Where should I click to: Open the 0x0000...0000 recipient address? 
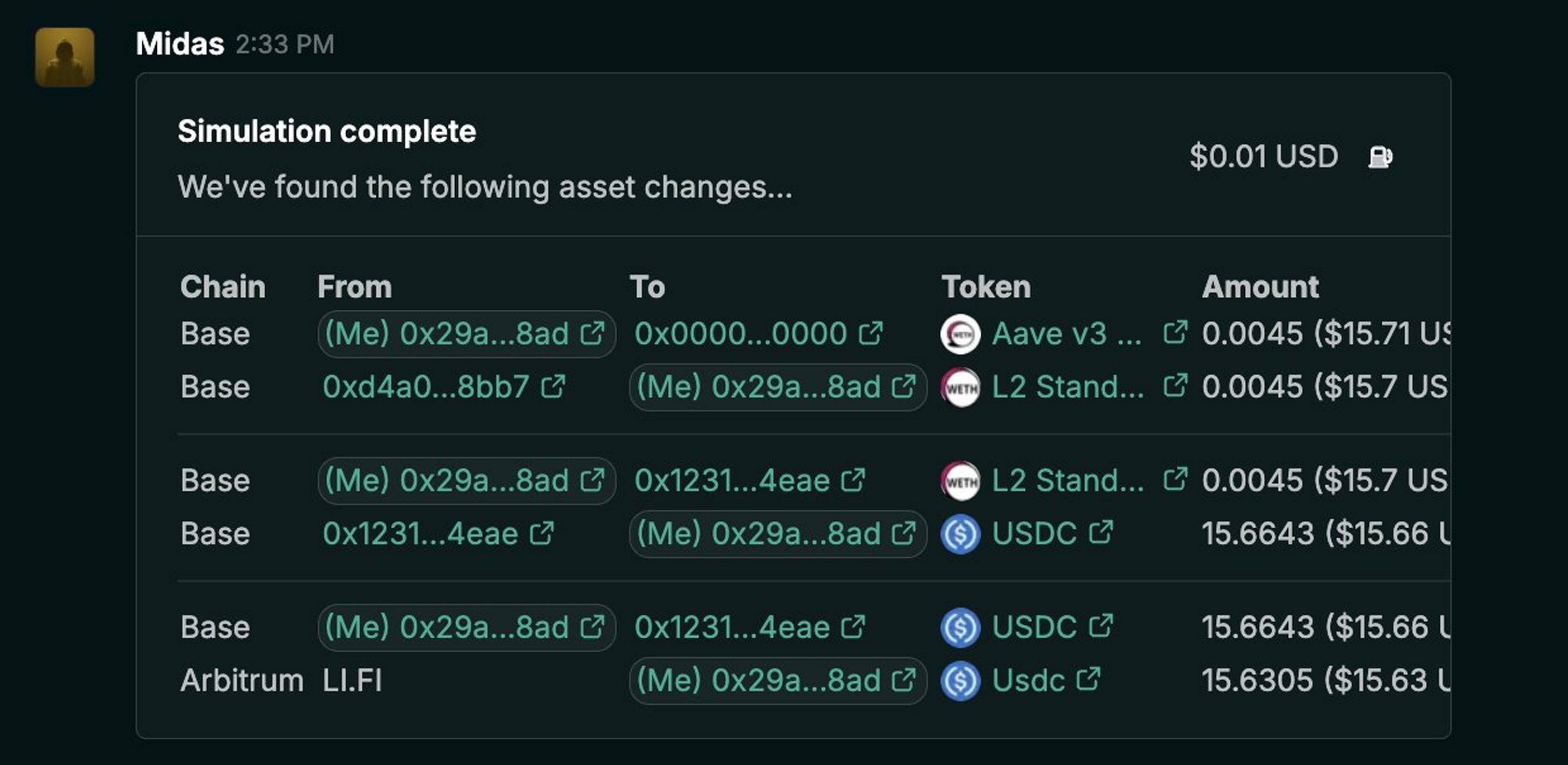[740, 334]
